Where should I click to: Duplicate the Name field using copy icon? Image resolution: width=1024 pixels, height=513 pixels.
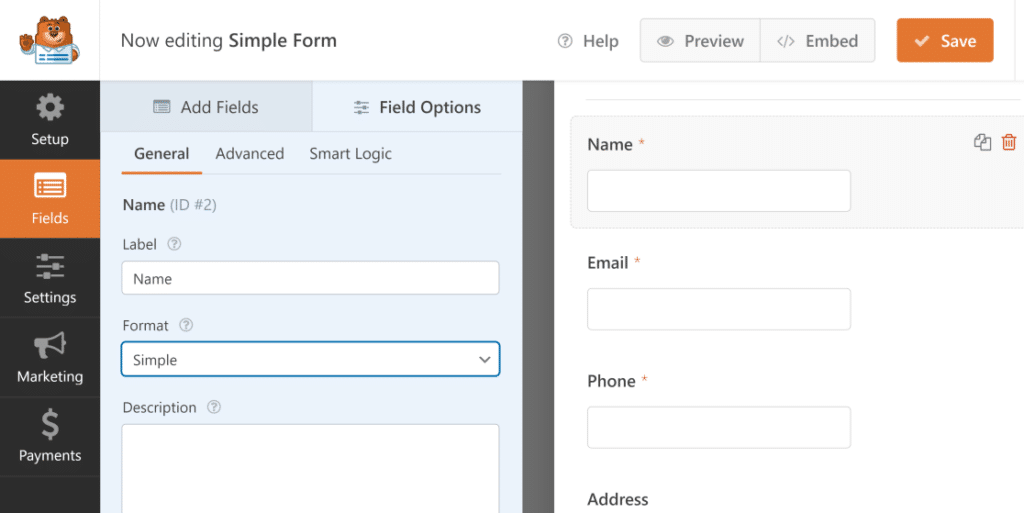(x=982, y=142)
